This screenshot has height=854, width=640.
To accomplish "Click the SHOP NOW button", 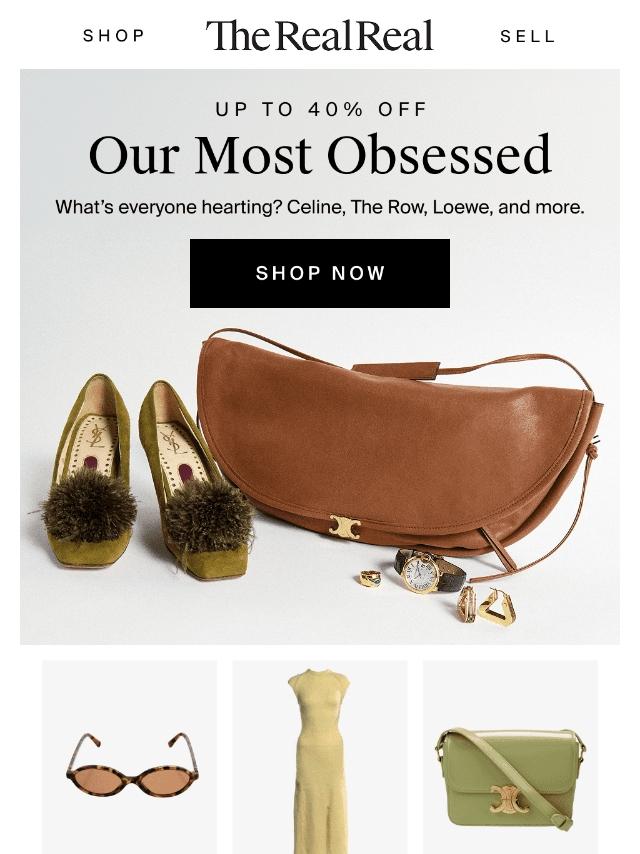I will (x=320, y=273).
